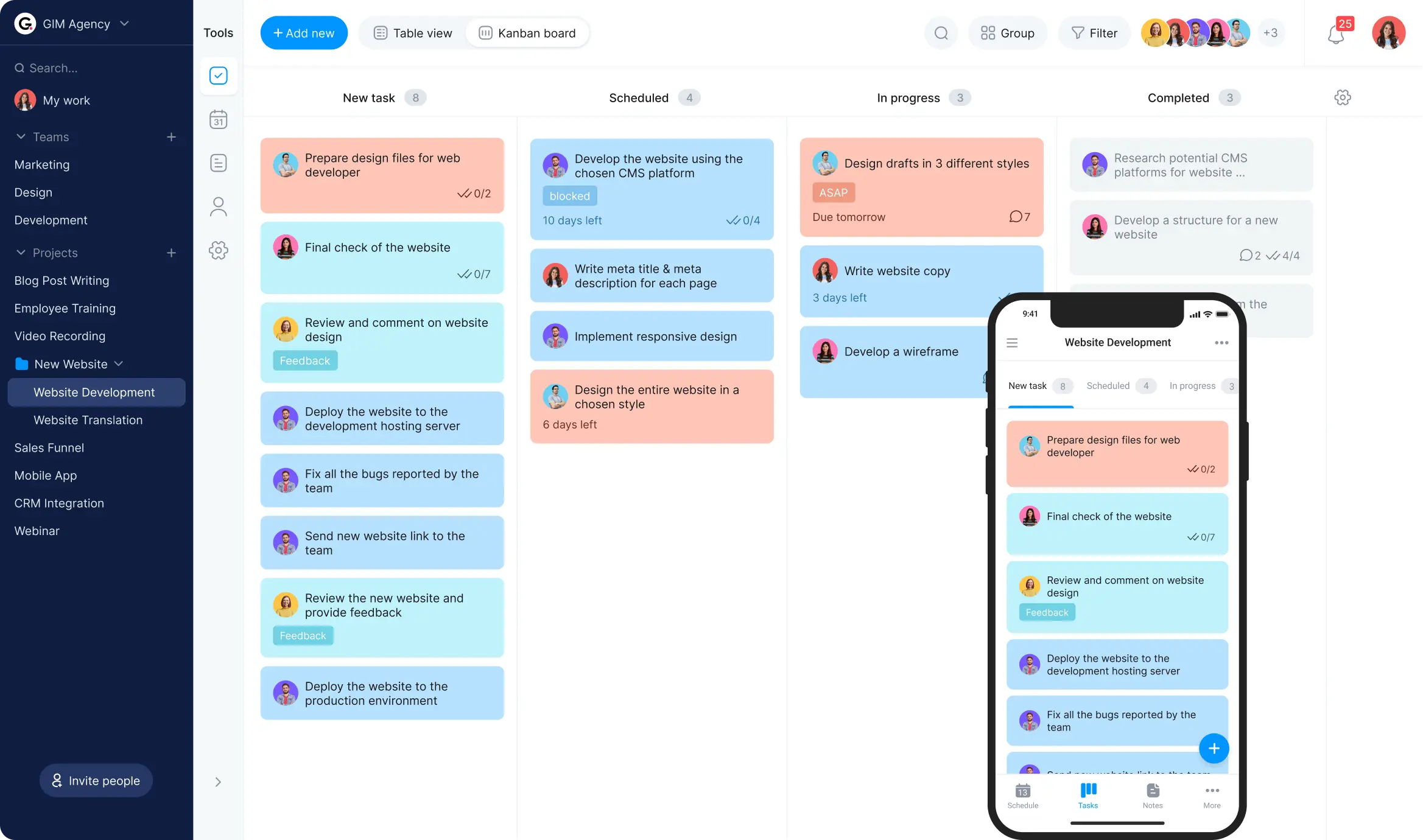This screenshot has width=1423, height=840.
Task: Click the search magnifier icon
Action: [940, 33]
